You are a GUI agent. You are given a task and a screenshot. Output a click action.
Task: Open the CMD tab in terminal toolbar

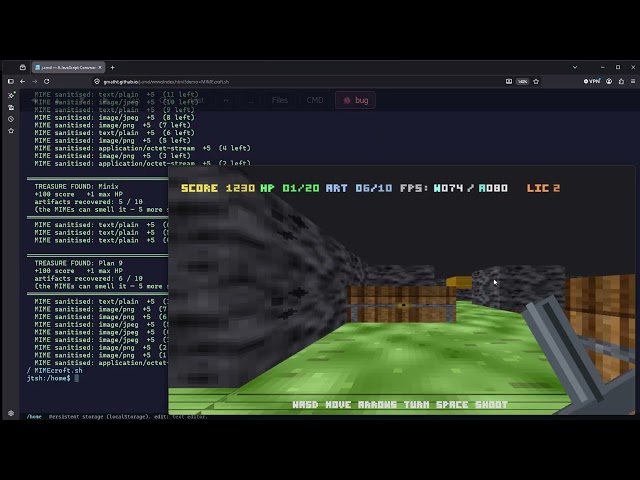pos(315,100)
